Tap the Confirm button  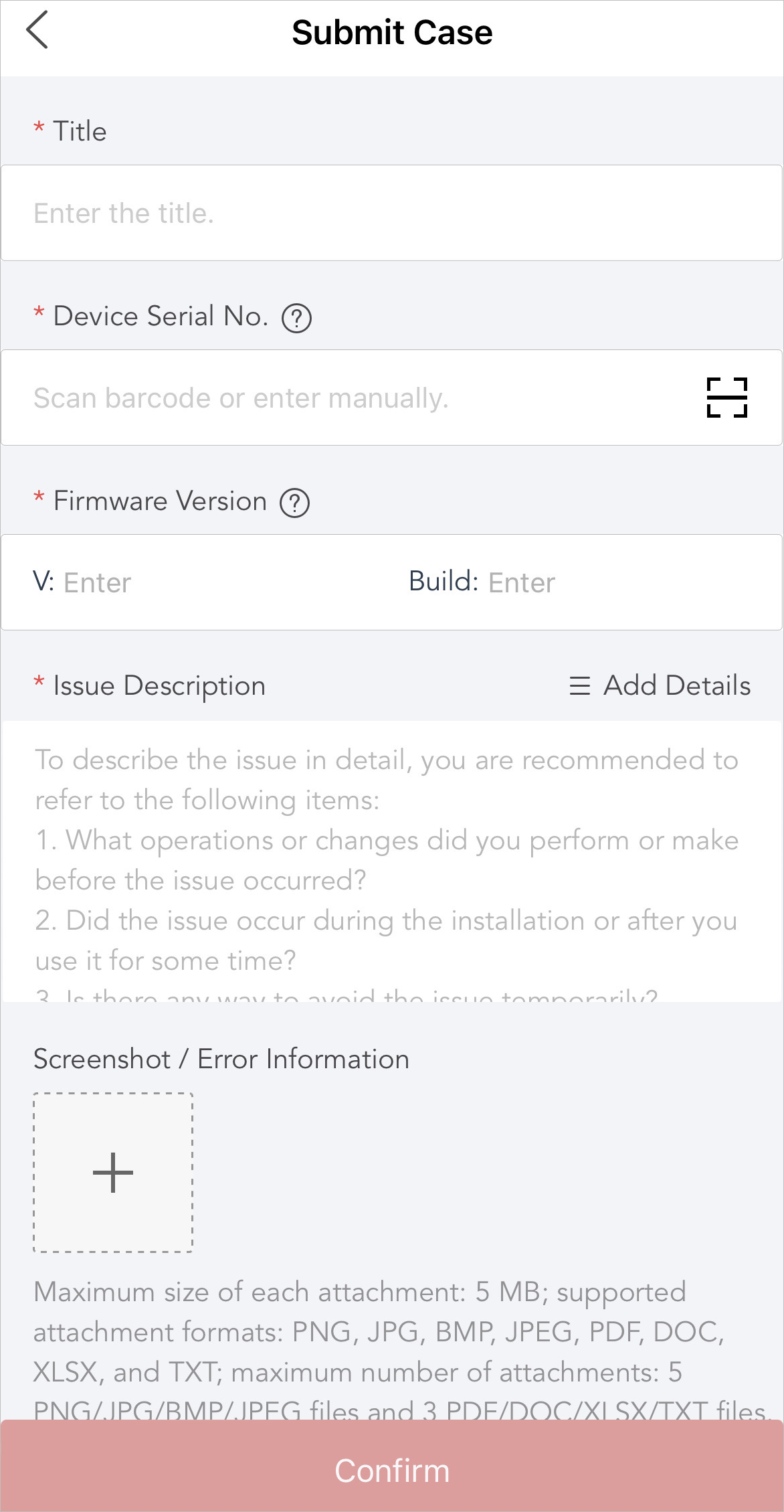click(x=392, y=1466)
